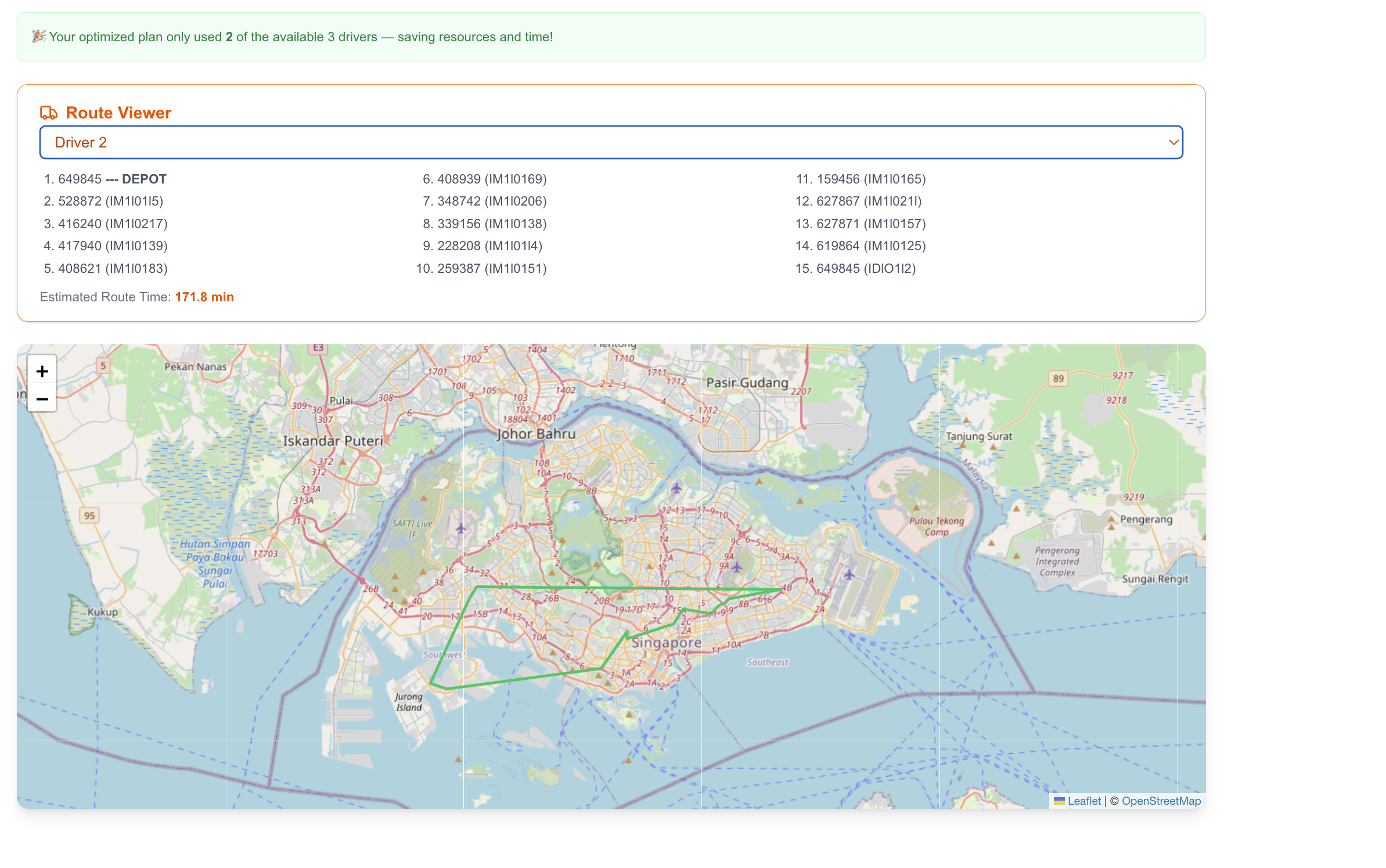Open the Leaflet attribution link
1386x868 pixels.
1083,801
